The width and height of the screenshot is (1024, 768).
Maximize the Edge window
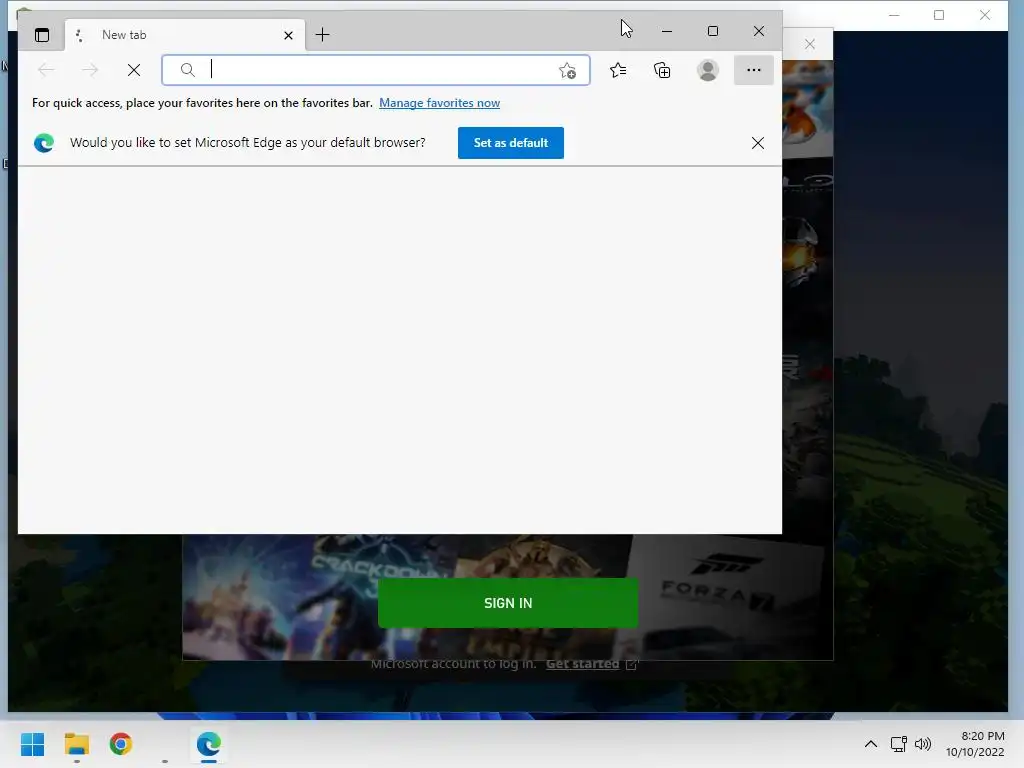tap(712, 31)
